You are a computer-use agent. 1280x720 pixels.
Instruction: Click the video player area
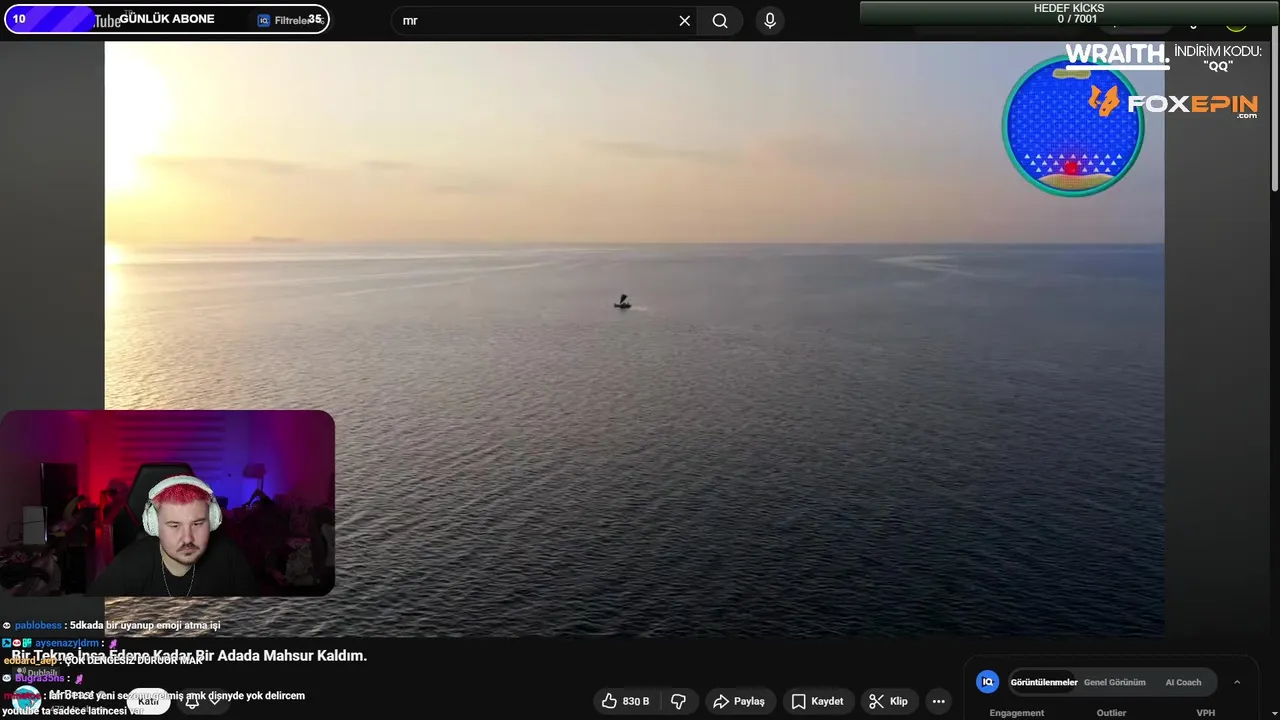pos(634,338)
